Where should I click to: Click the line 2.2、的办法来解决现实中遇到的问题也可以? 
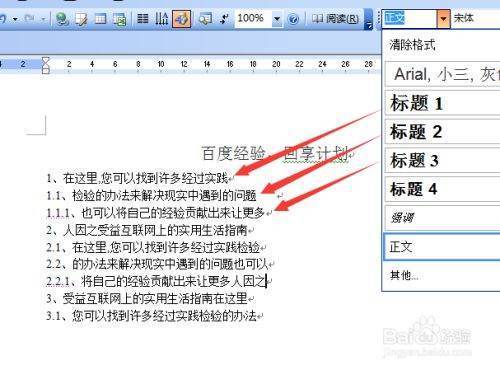tap(157, 264)
